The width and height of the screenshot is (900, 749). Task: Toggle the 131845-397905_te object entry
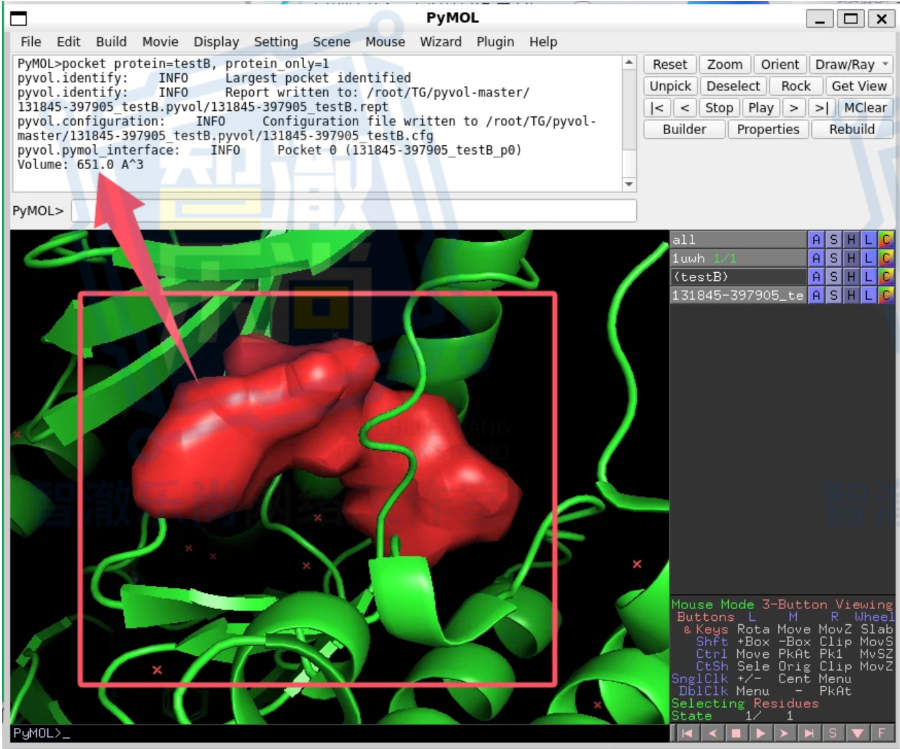[738, 295]
